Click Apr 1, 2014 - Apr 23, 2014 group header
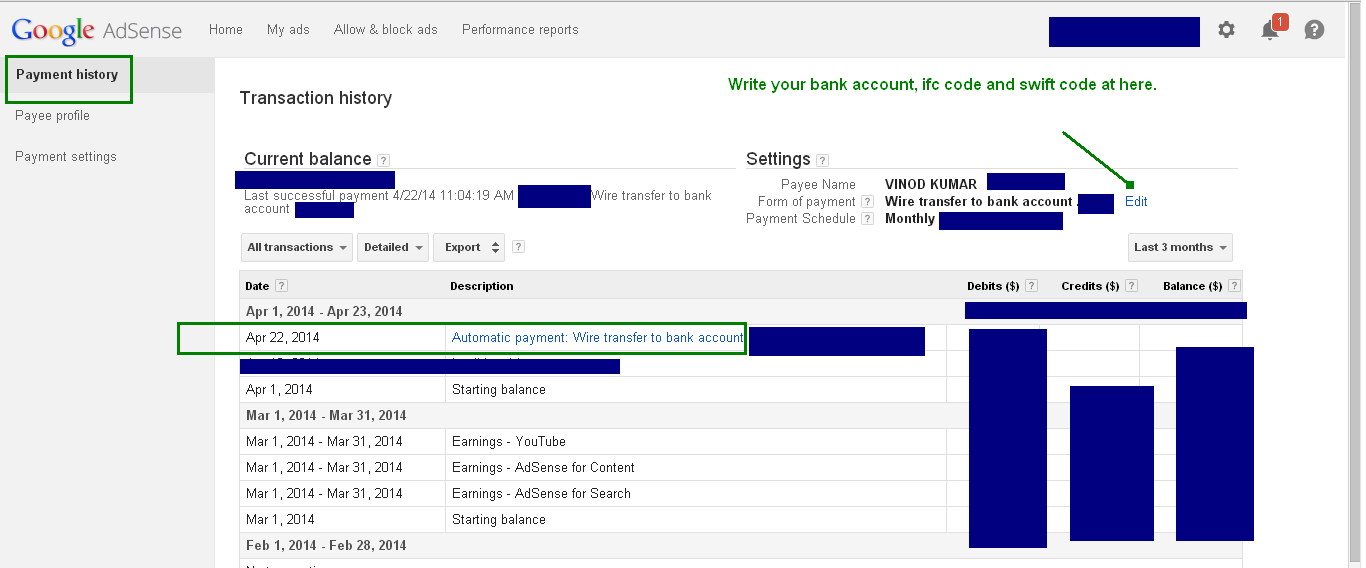 point(324,312)
